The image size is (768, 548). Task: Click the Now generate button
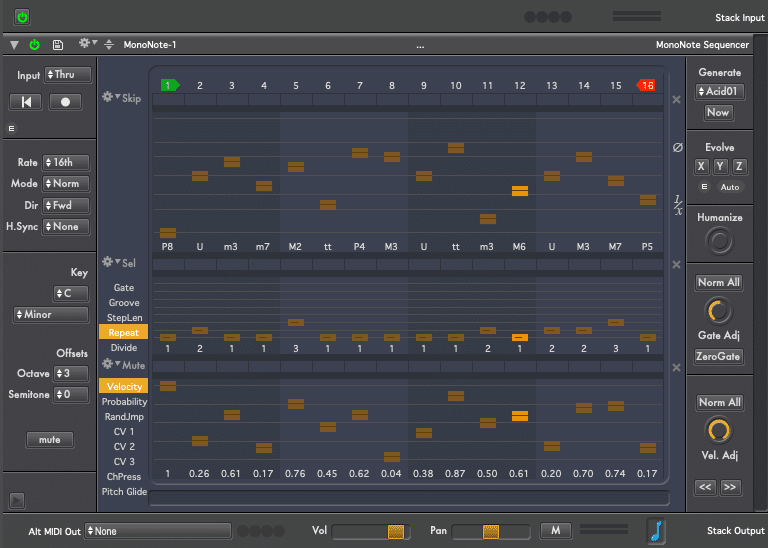click(719, 113)
